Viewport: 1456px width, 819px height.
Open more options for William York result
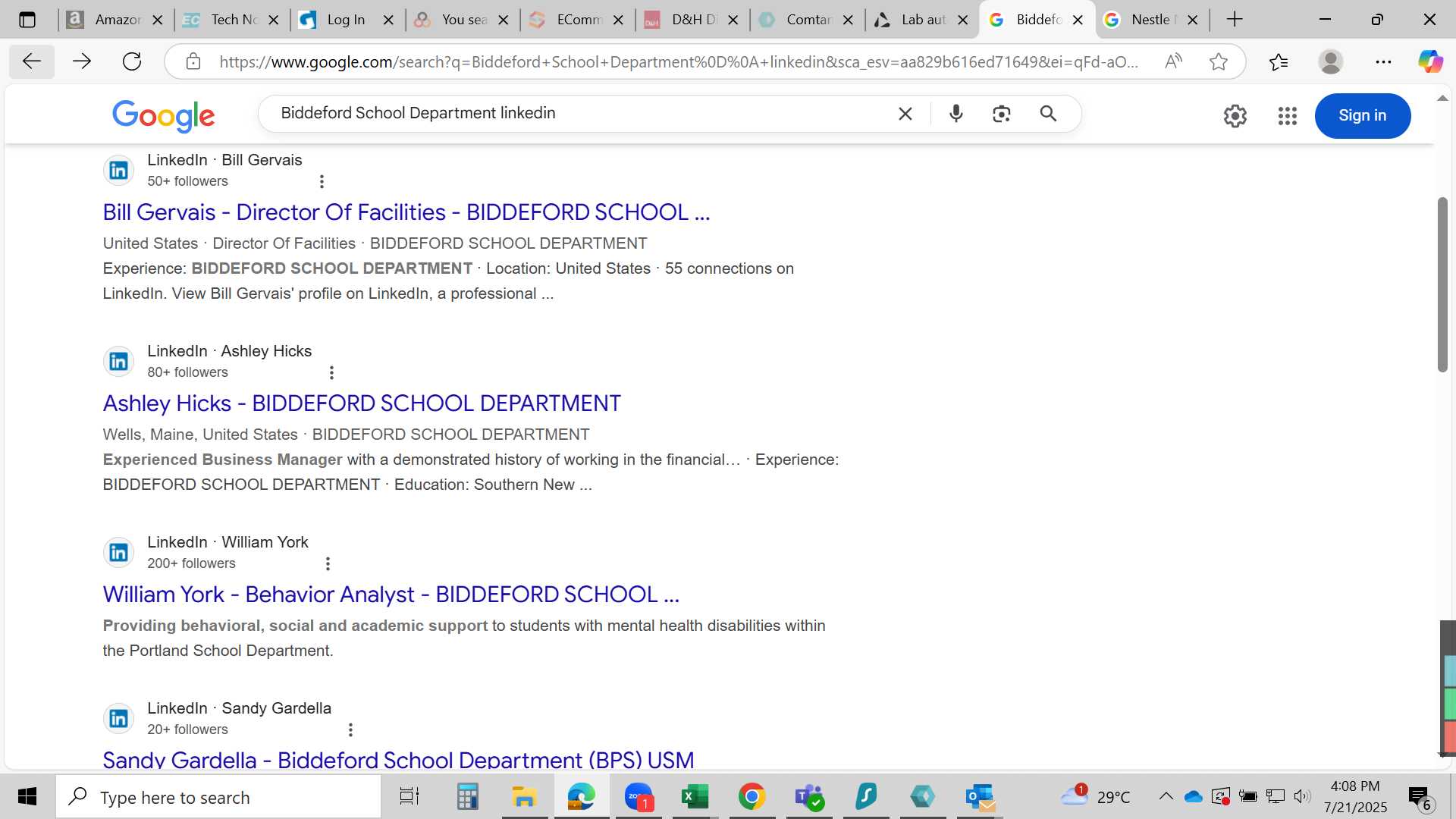click(x=328, y=564)
